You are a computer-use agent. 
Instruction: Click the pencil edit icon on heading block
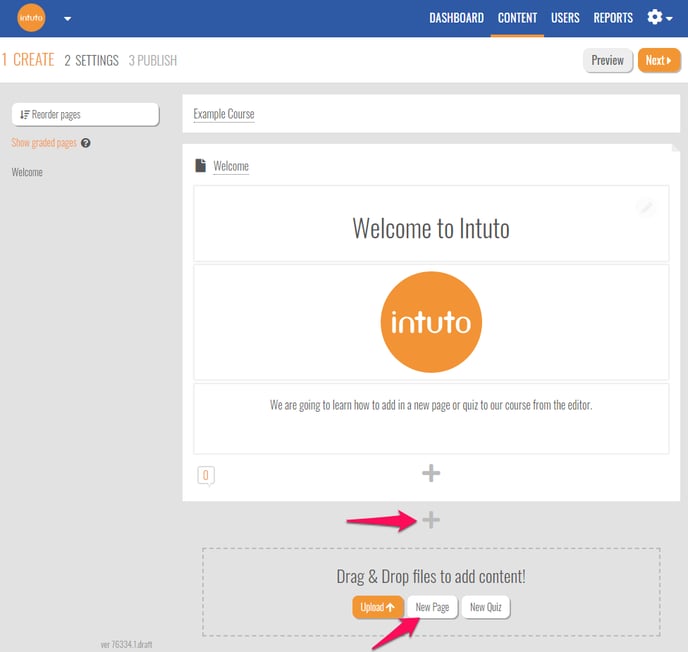[x=646, y=207]
